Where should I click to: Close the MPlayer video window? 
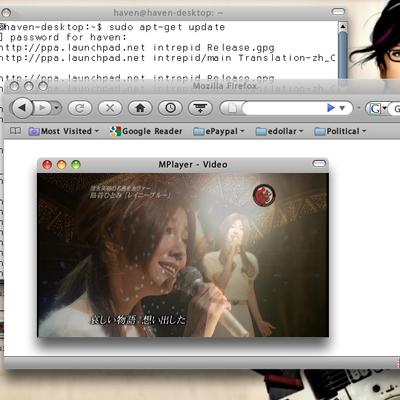47,164
